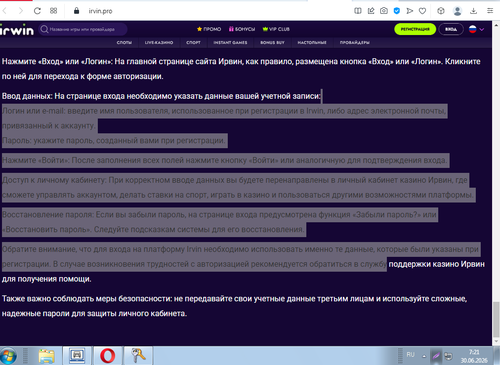This screenshot has height=365, width=500.
Task: Bookmark the page with the heart icon
Action: (x=422, y=11)
